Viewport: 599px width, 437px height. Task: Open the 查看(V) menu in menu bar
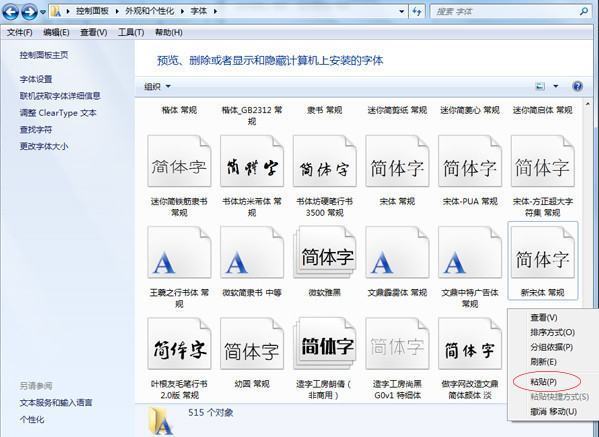click(93, 32)
